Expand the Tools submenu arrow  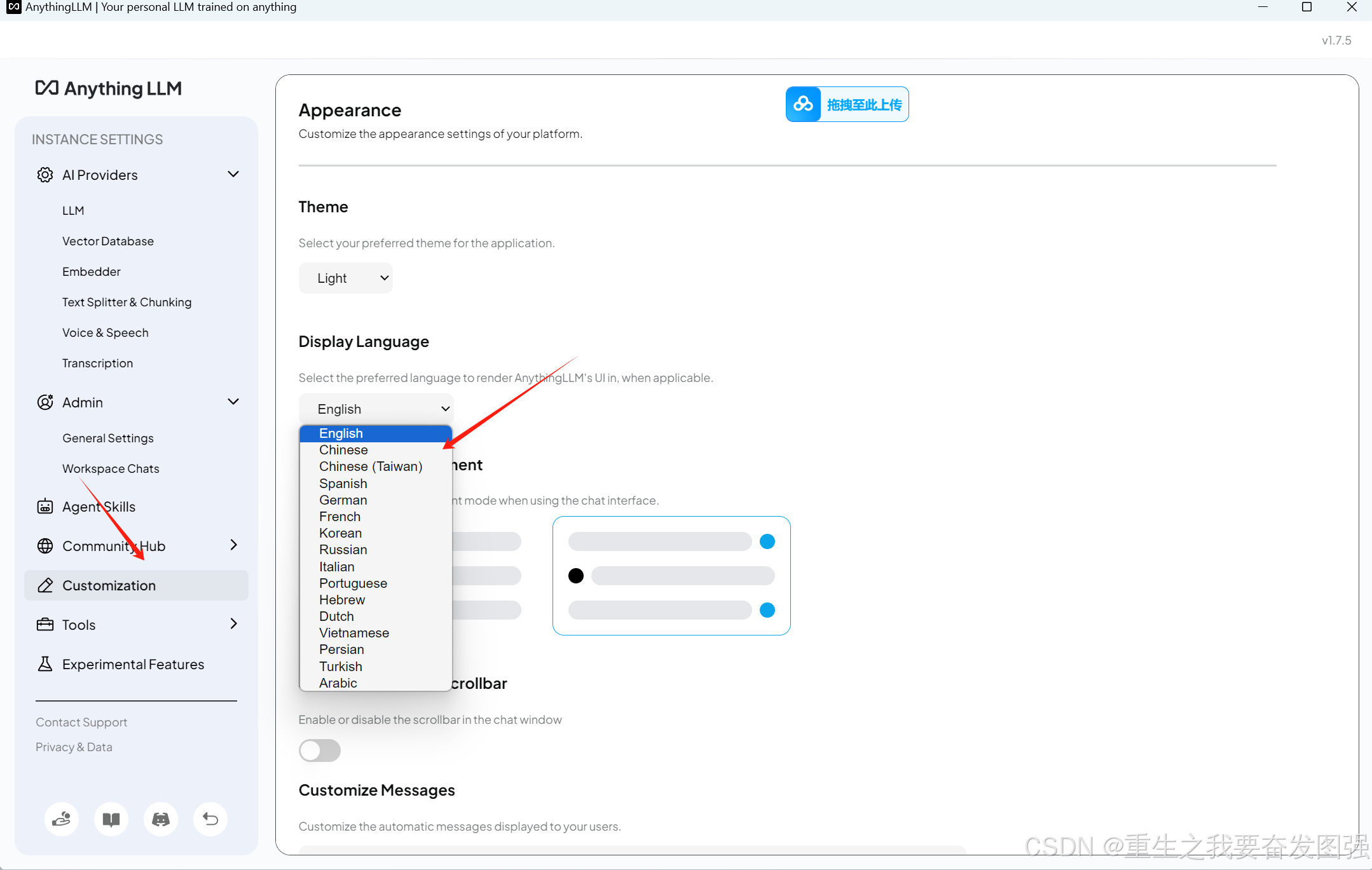tap(233, 624)
